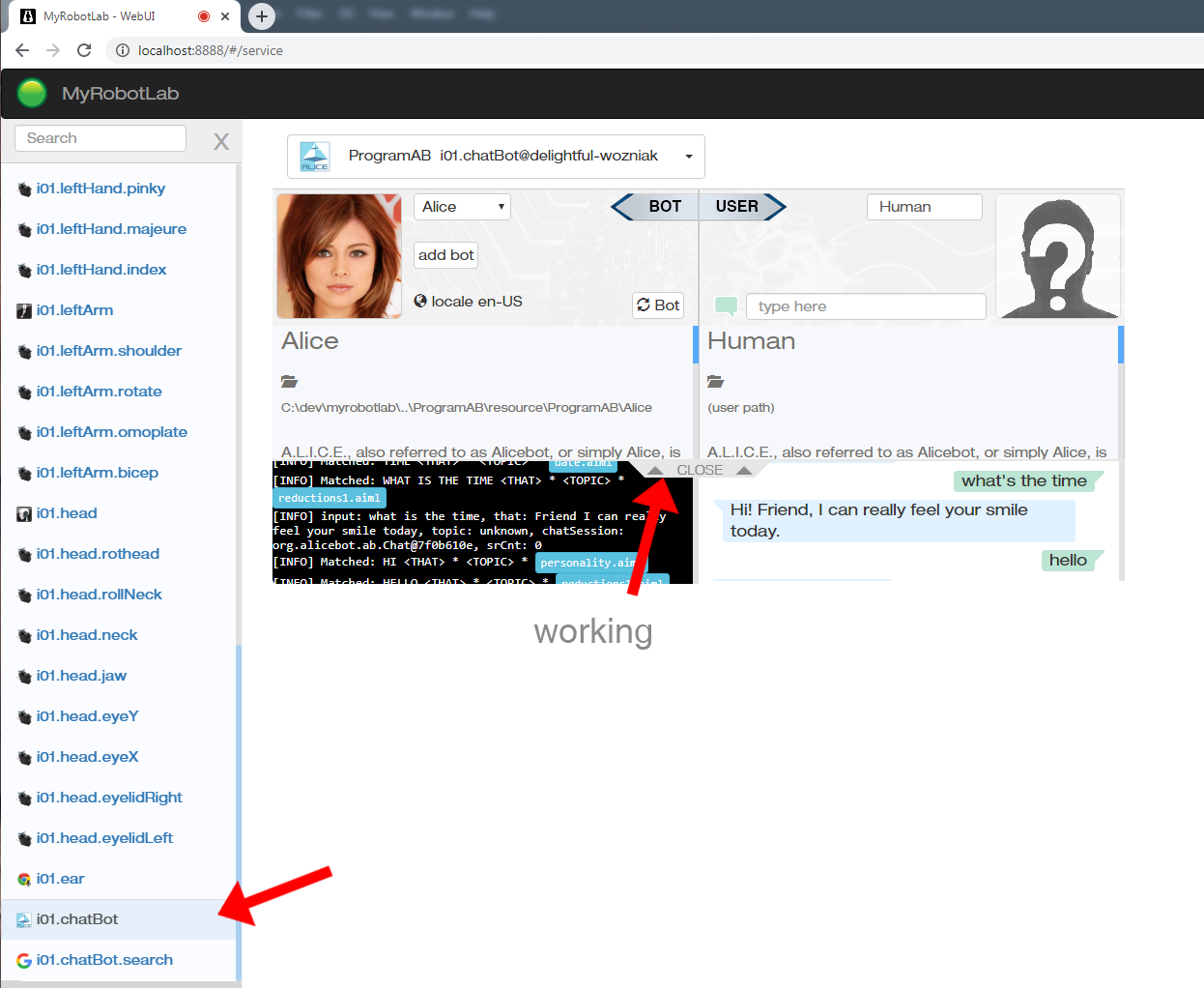The height and width of the screenshot is (988, 1204).
Task: Open i01.leftHand.pinky service
Action: pos(100,189)
